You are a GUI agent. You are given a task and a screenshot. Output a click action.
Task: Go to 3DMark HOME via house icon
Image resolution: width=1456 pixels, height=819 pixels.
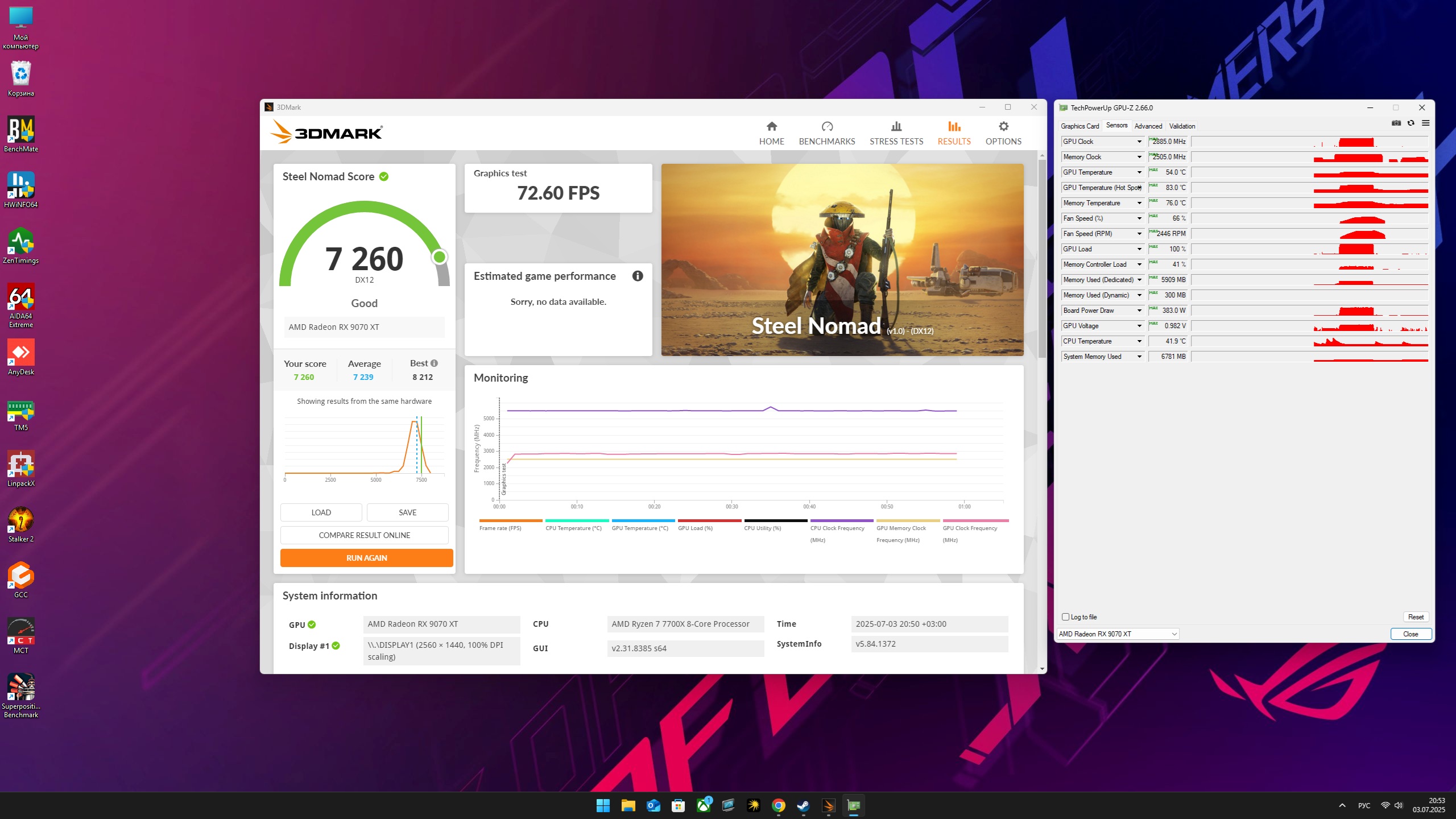[771, 127]
